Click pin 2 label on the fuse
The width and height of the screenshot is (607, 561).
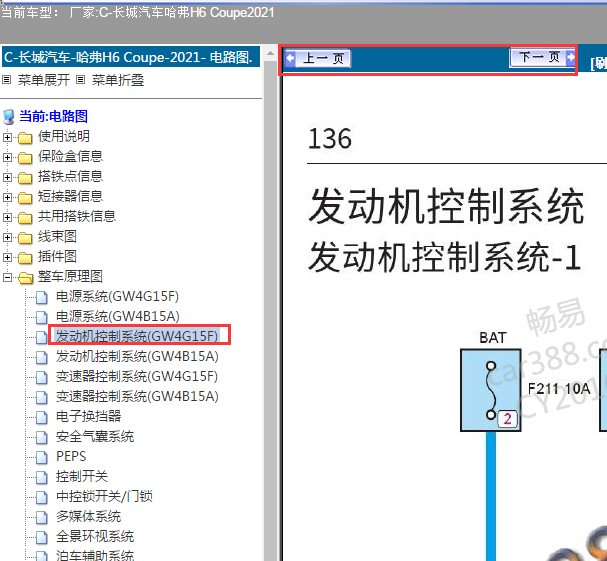coord(507,419)
